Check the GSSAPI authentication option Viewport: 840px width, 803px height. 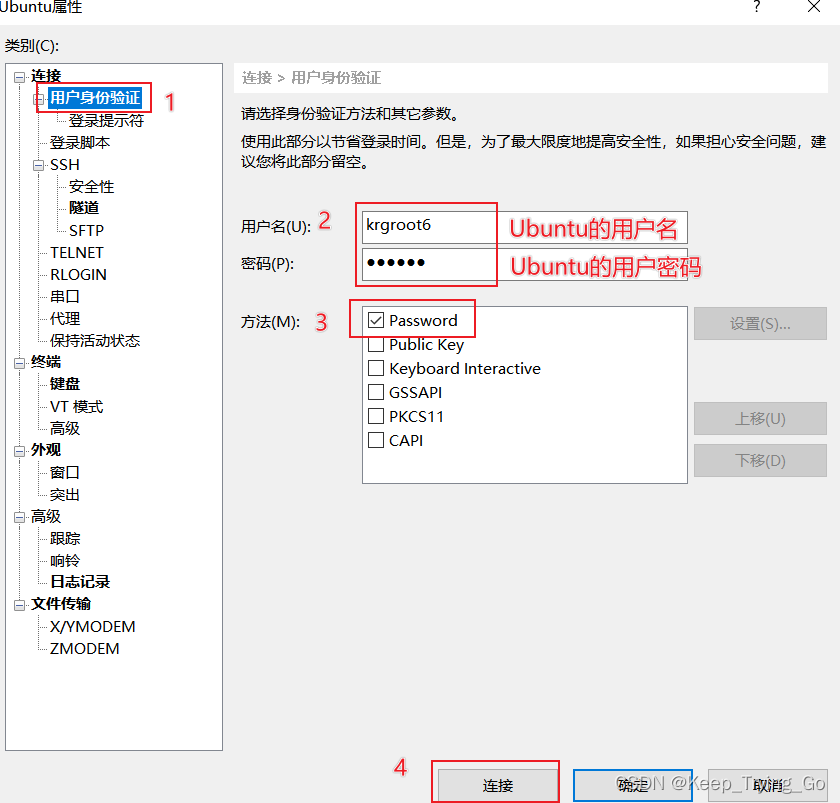(x=377, y=392)
